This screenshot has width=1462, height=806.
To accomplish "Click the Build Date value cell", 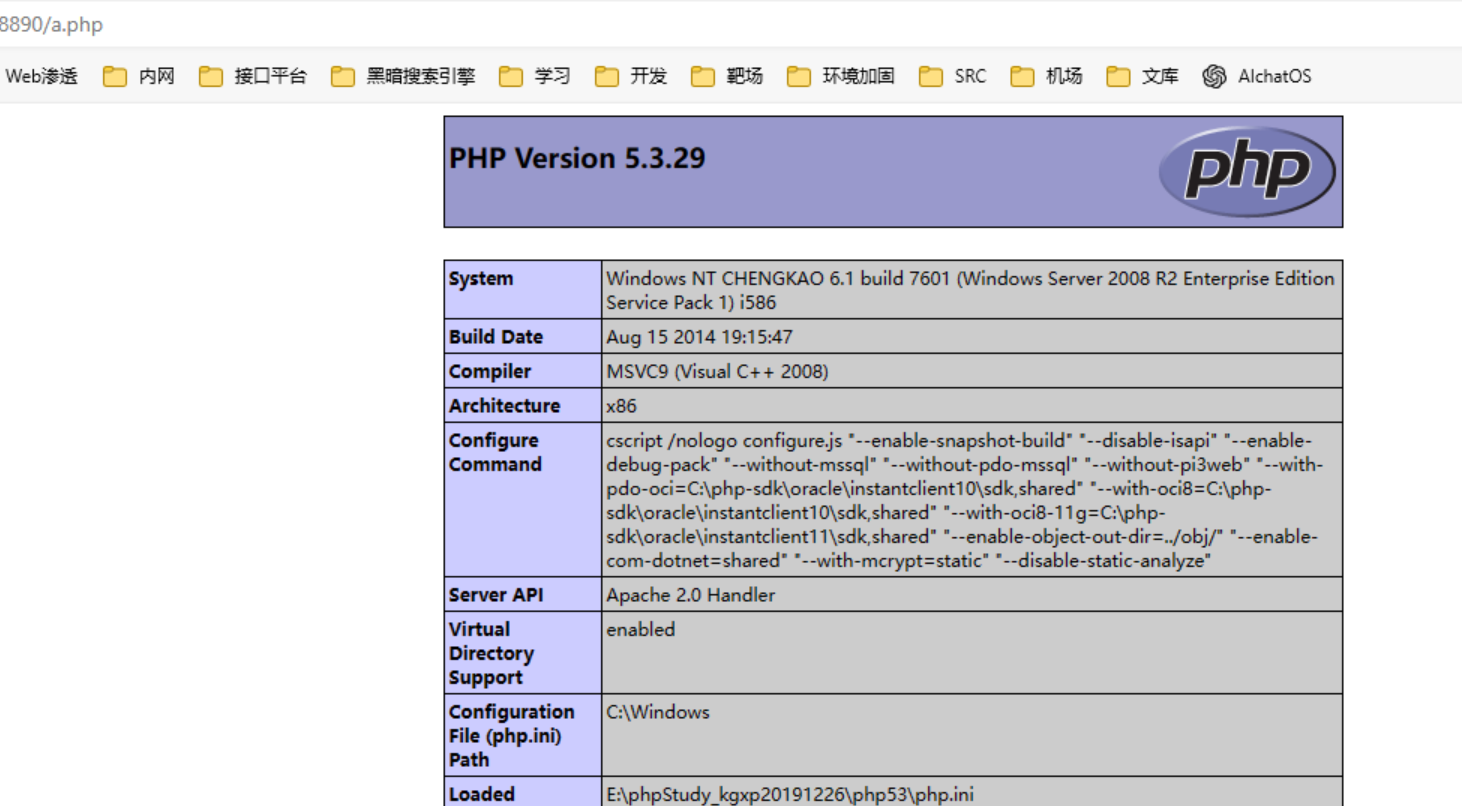I will [699, 337].
